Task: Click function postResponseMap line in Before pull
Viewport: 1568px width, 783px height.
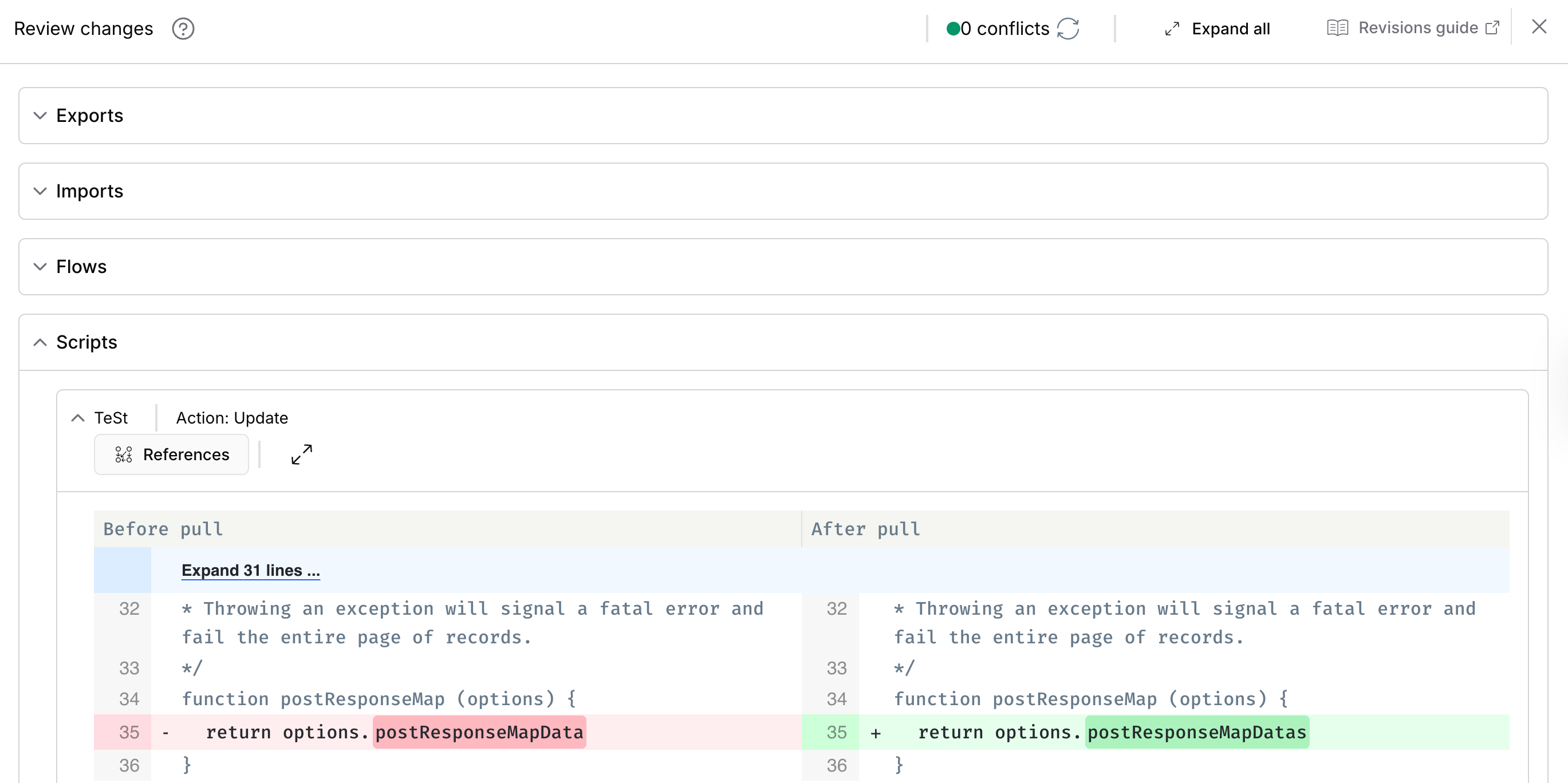Action: [379, 698]
